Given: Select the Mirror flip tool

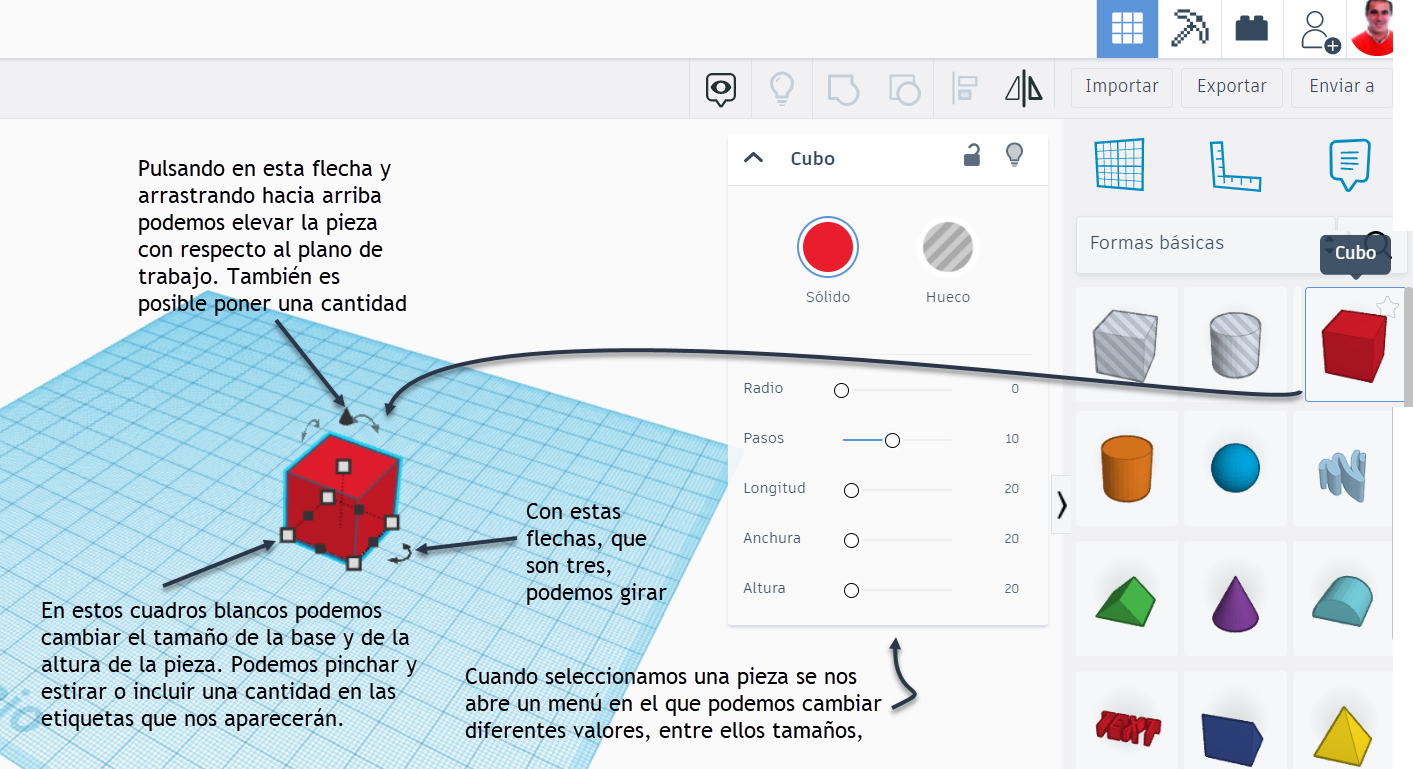Looking at the screenshot, I should coord(1024,89).
